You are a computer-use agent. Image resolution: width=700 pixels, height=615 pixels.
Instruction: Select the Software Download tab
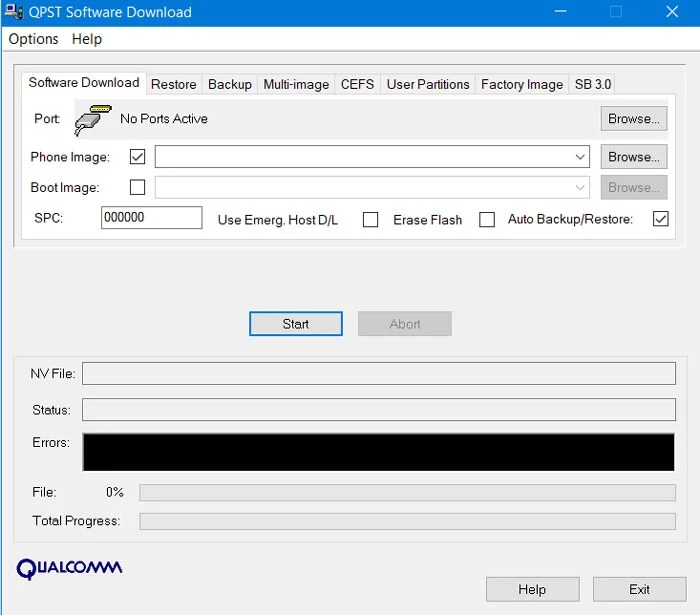click(84, 83)
